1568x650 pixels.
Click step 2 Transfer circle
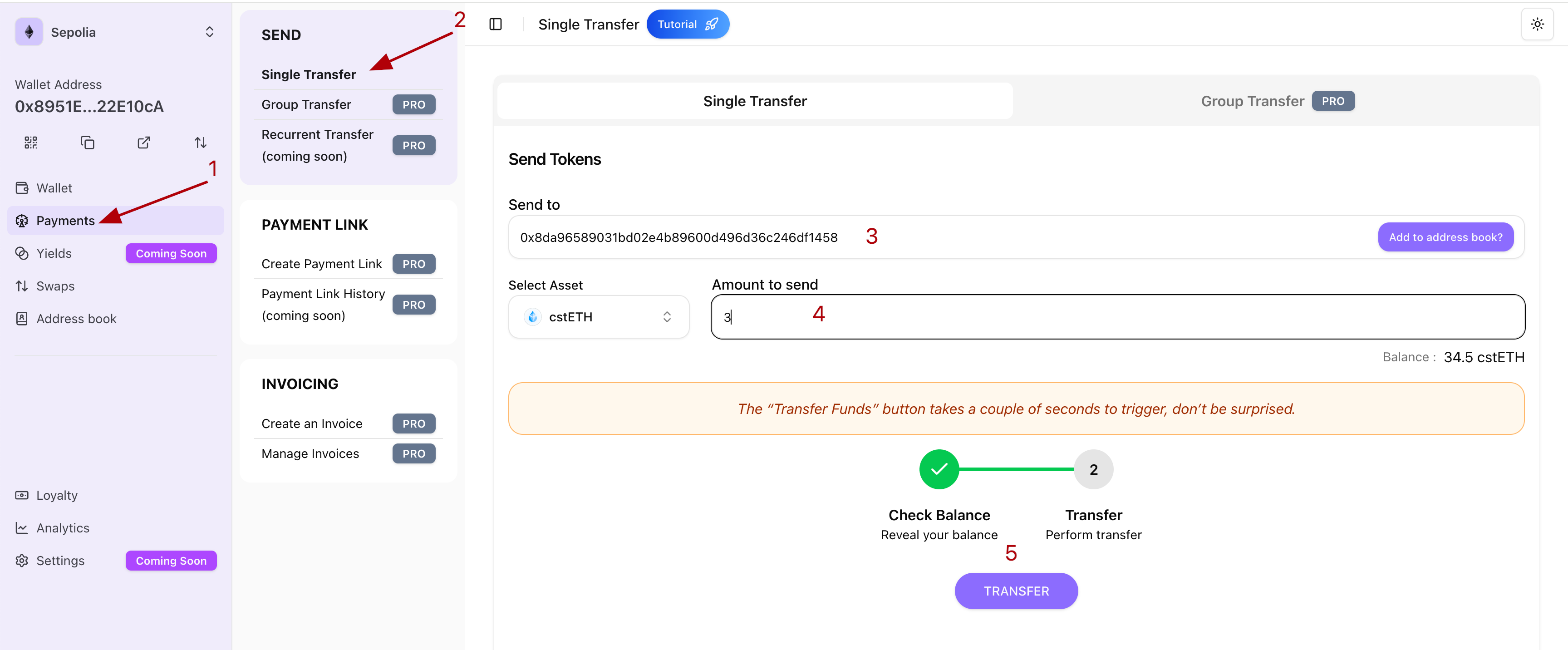click(1093, 469)
